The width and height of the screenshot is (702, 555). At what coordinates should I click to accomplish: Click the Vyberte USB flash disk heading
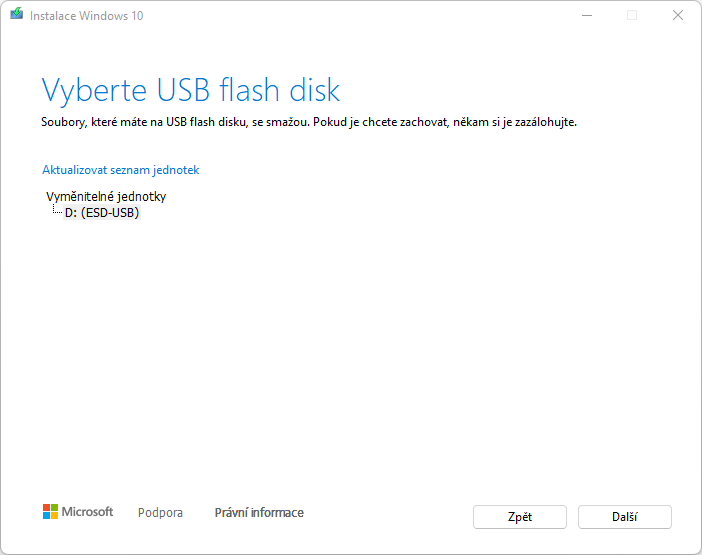coord(191,90)
